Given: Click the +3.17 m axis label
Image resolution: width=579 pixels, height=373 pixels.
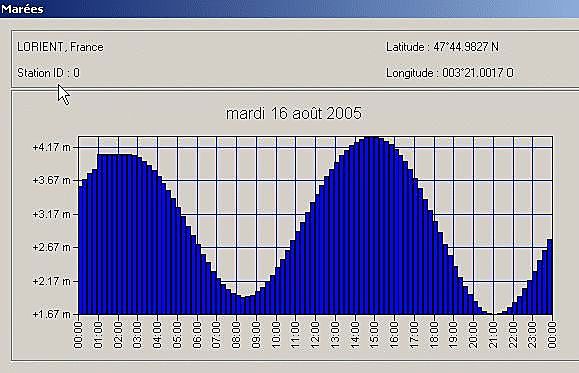Looking at the screenshot, I should [51, 214].
